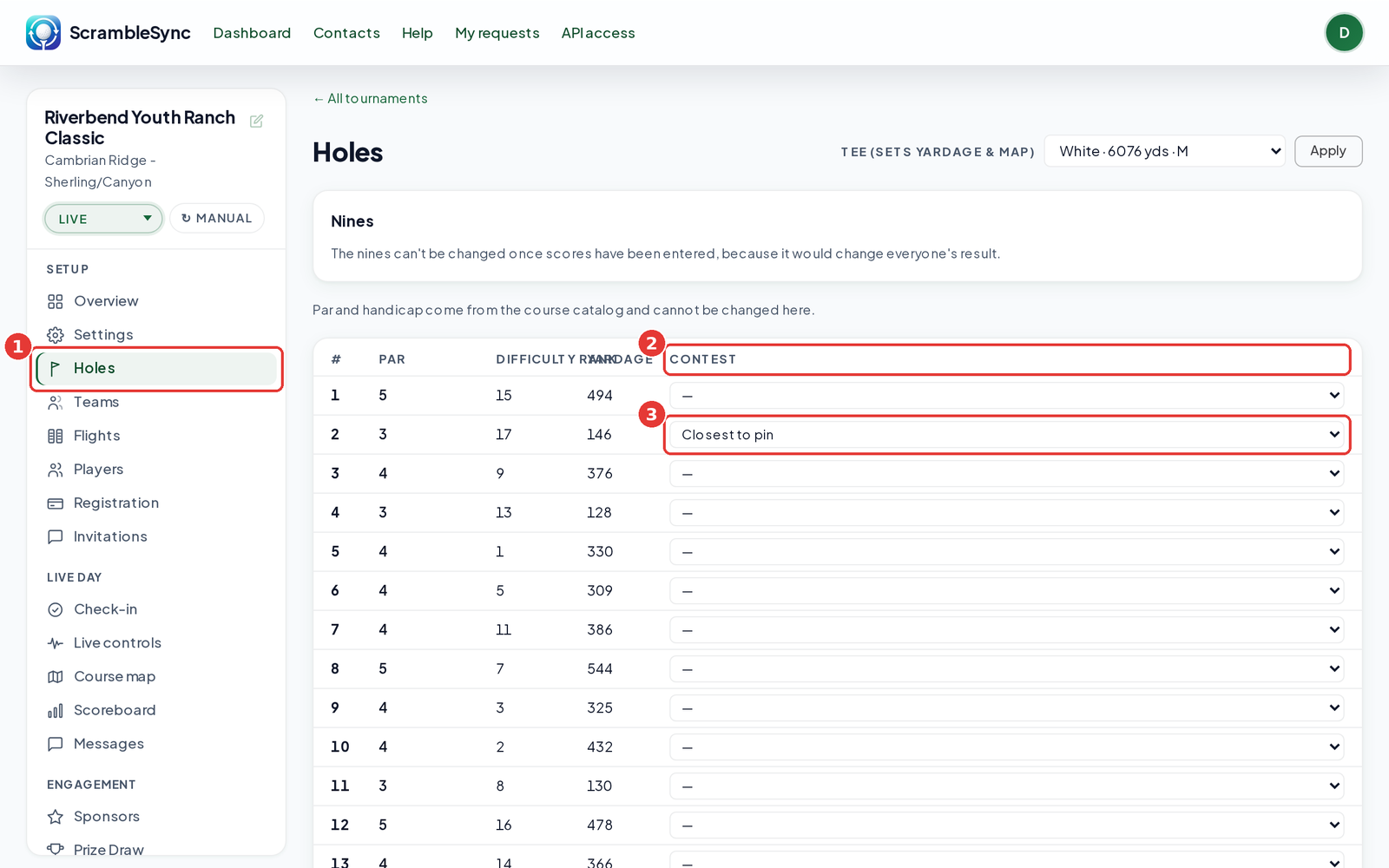Go back via All tournaments link
The image size is (1389, 868).
tap(371, 99)
